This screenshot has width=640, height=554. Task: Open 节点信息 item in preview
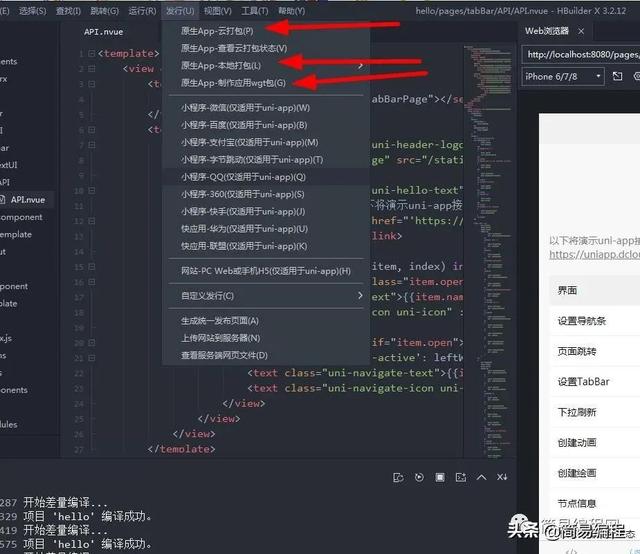click(595, 503)
